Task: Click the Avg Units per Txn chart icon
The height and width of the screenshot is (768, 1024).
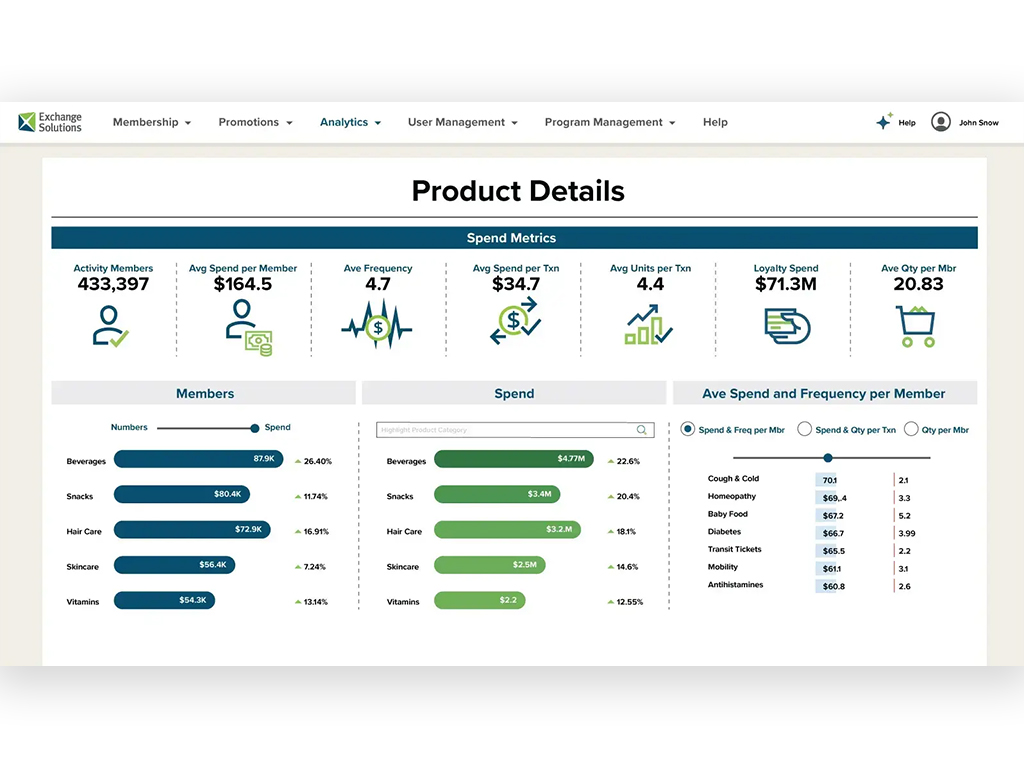Action: [x=648, y=325]
